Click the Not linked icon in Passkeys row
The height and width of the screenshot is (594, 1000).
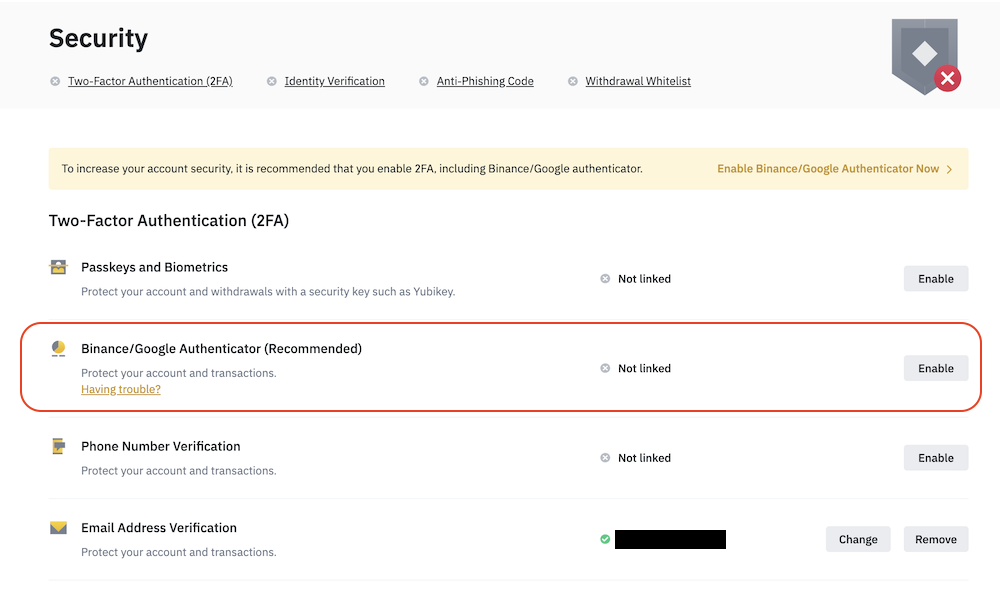point(605,279)
